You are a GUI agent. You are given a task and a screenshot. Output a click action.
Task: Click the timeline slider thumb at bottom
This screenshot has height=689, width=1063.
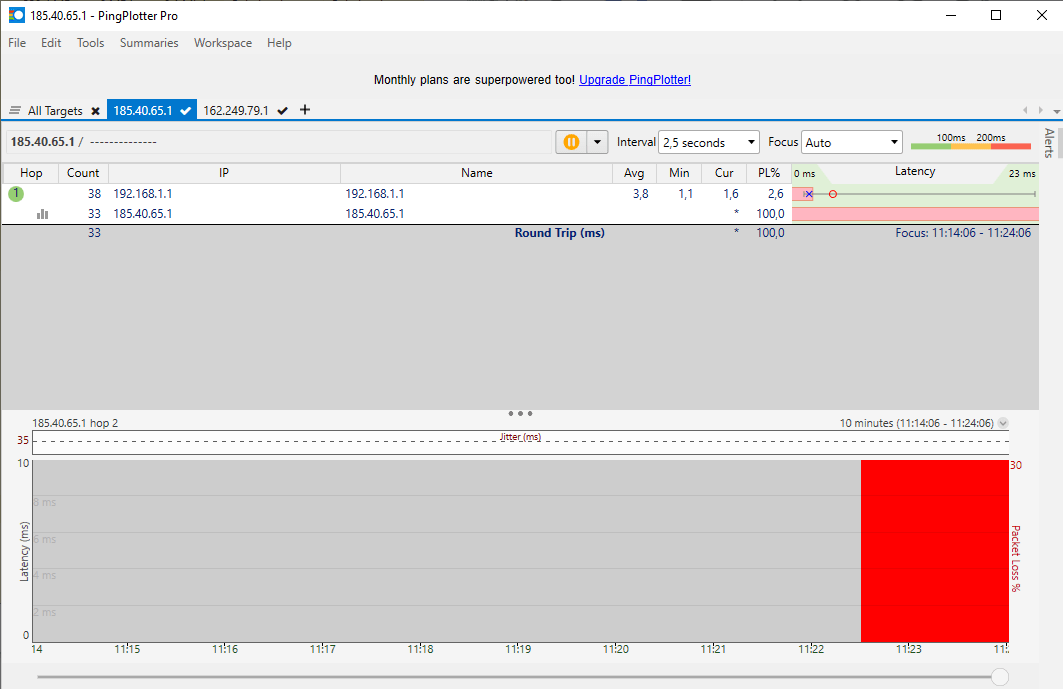point(1000,676)
